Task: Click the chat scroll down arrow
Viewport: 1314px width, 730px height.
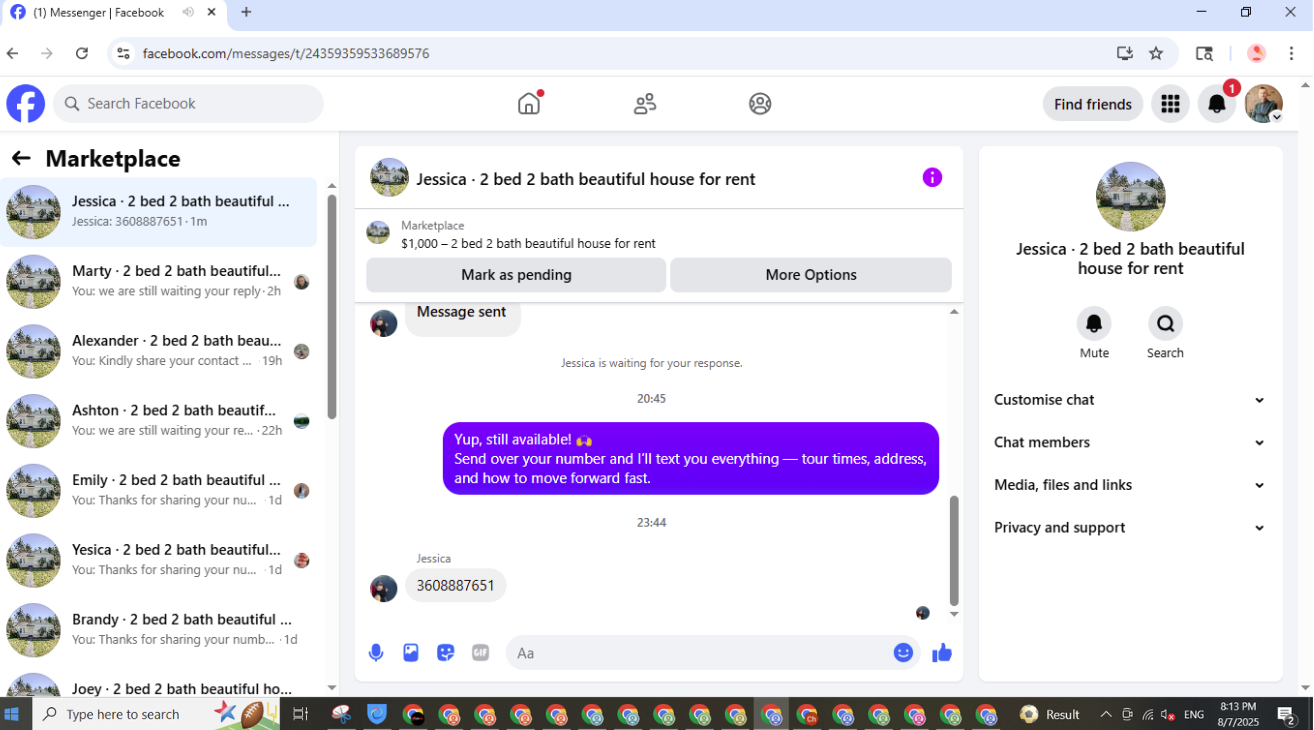Action: point(954,614)
